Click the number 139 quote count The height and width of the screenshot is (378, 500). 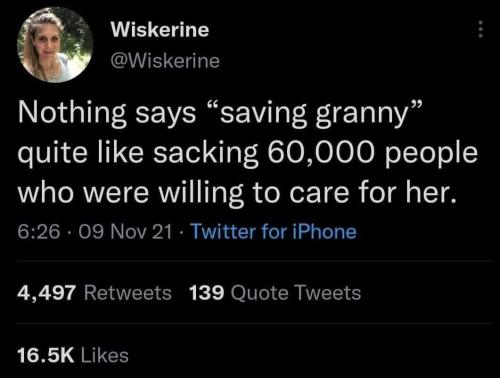pyautogui.click(x=206, y=293)
